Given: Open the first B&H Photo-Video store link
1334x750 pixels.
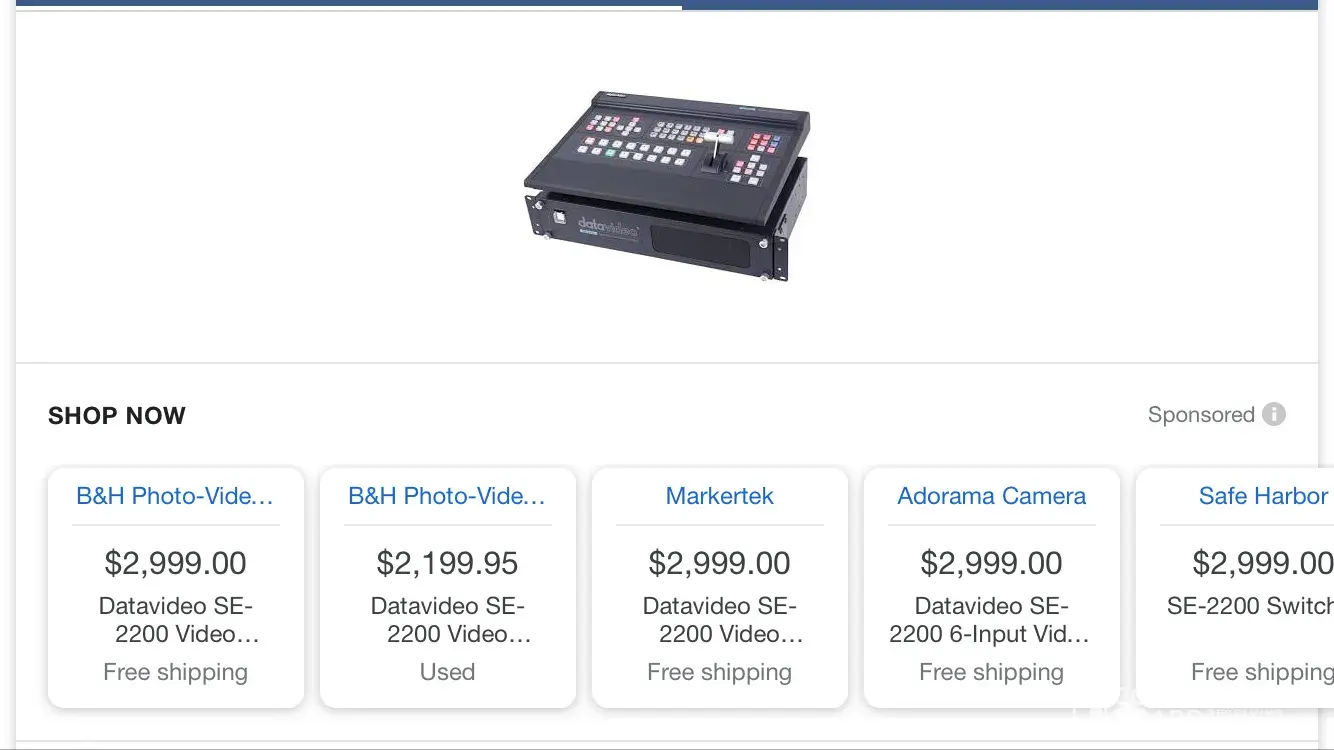Looking at the screenshot, I should click(x=175, y=496).
